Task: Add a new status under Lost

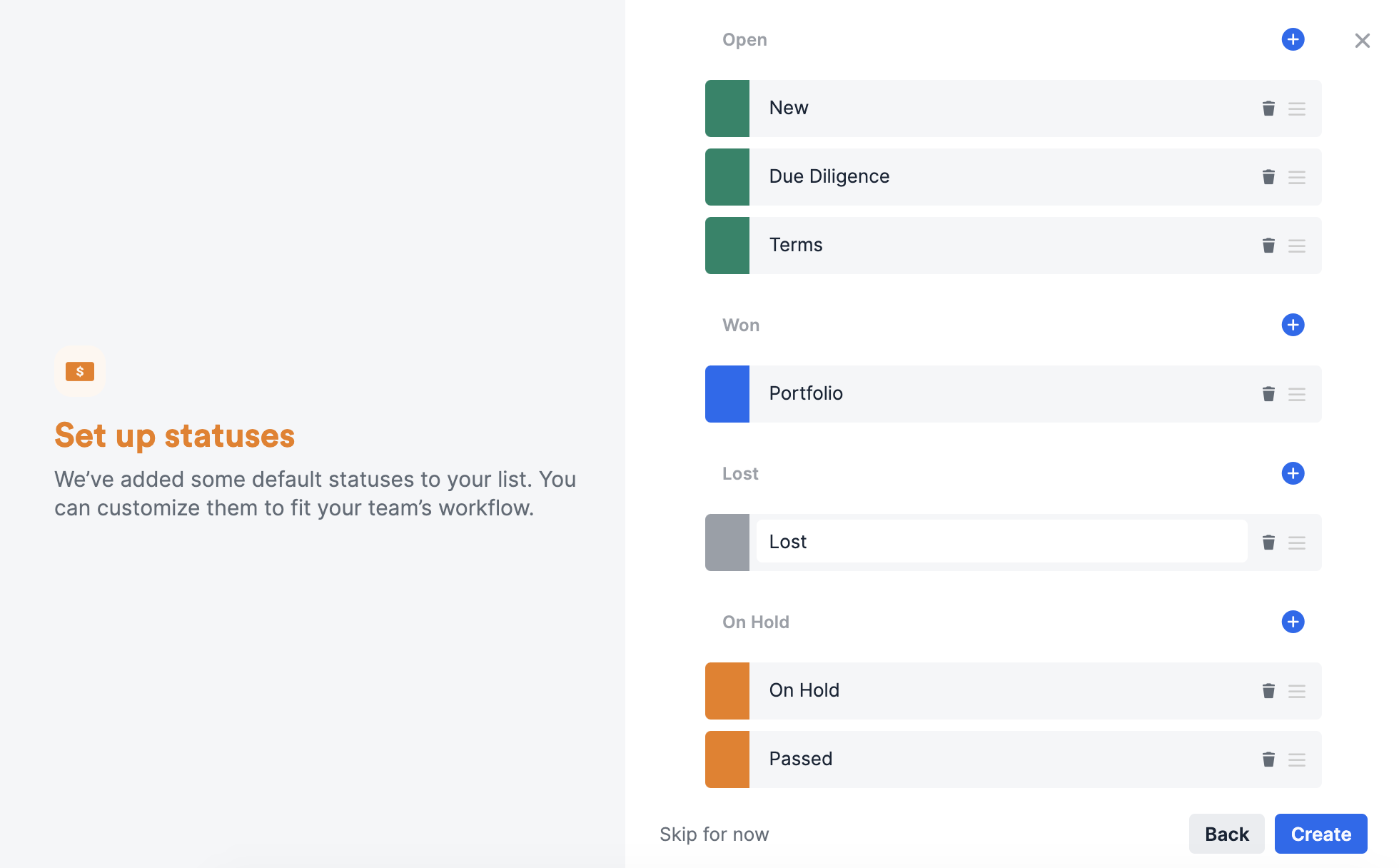Action: coord(1293,473)
